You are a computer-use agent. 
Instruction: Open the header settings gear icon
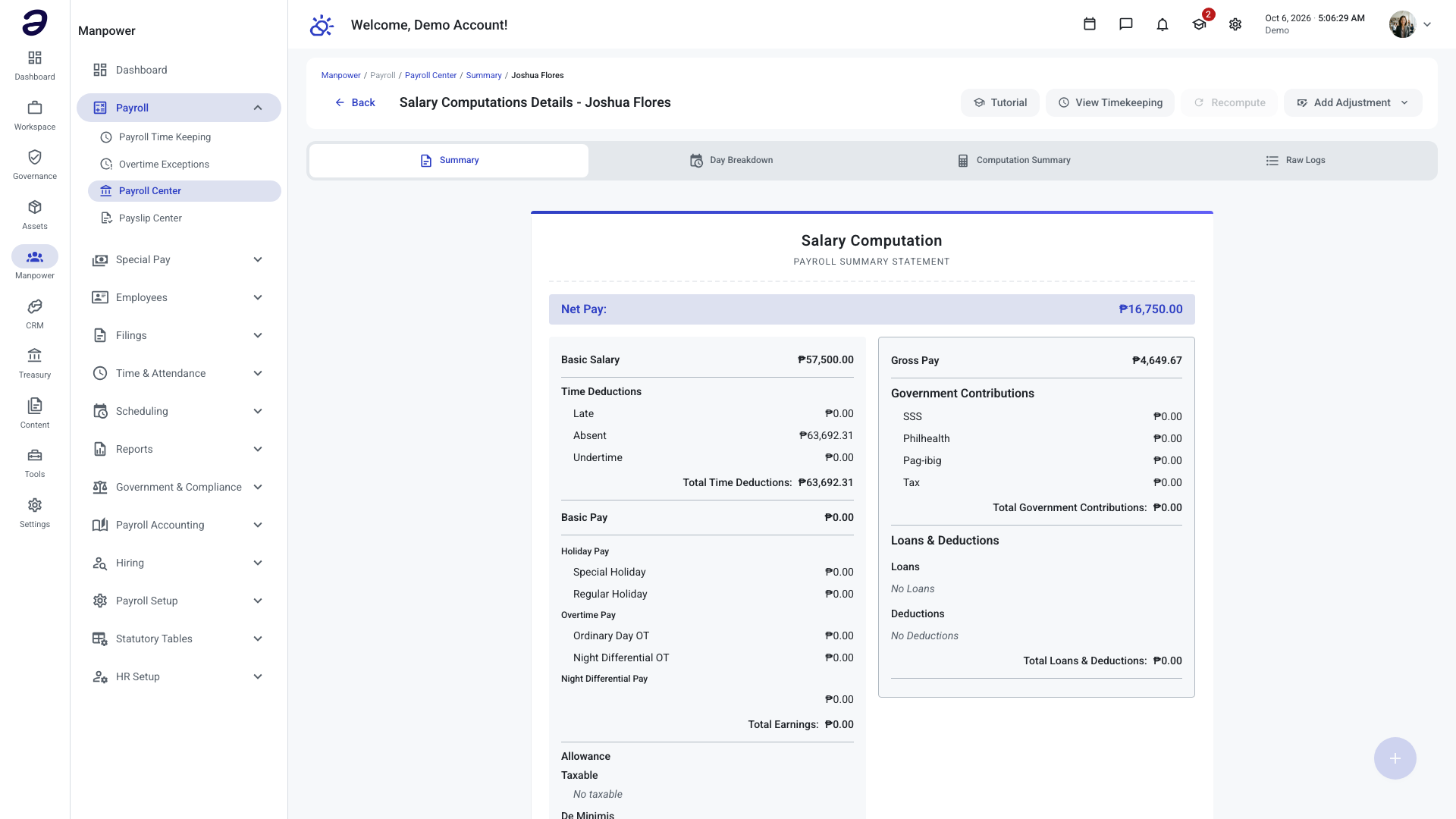click(x=1235, y=24)
